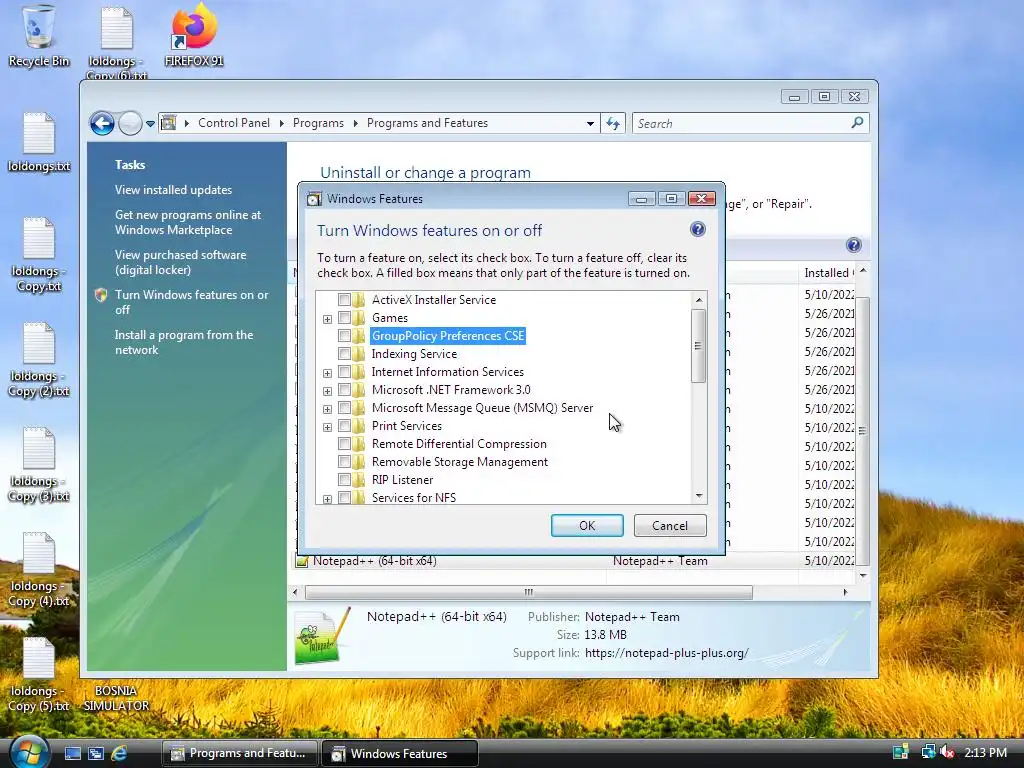The width and height of the screenshot is (1024, 768).
Task: Check the ActiveX Installer Service box
Action: coord(344,300)
